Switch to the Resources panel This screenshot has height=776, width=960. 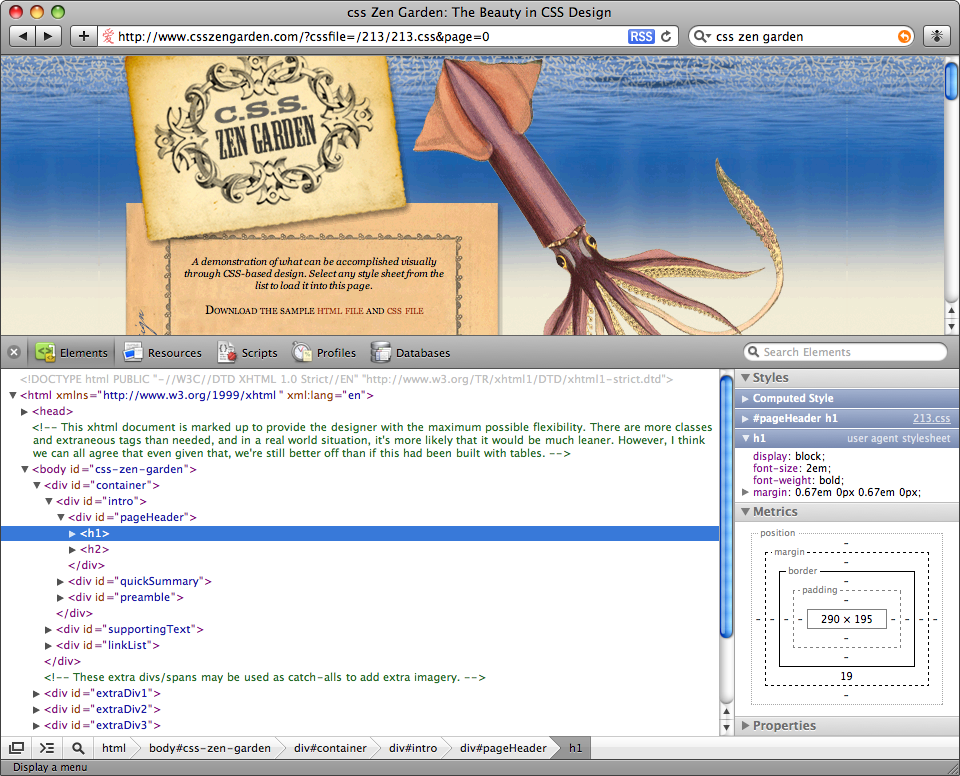162,353
